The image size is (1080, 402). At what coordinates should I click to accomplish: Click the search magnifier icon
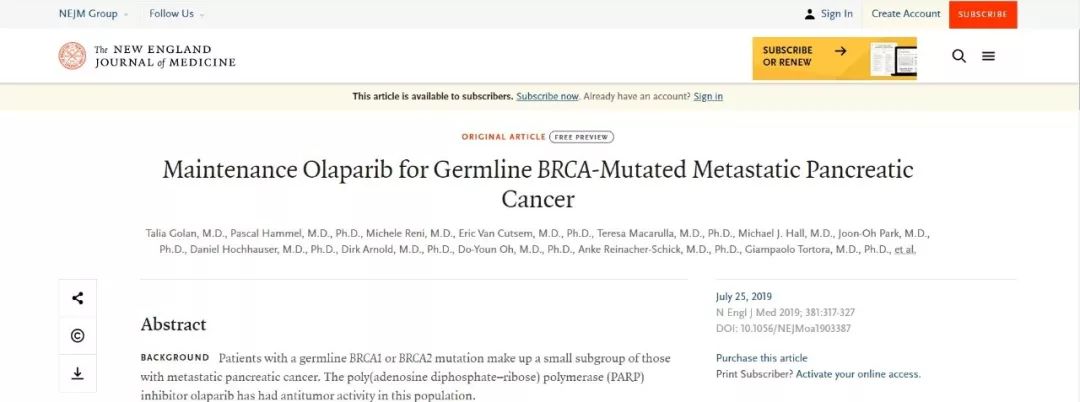pos(959,56)
